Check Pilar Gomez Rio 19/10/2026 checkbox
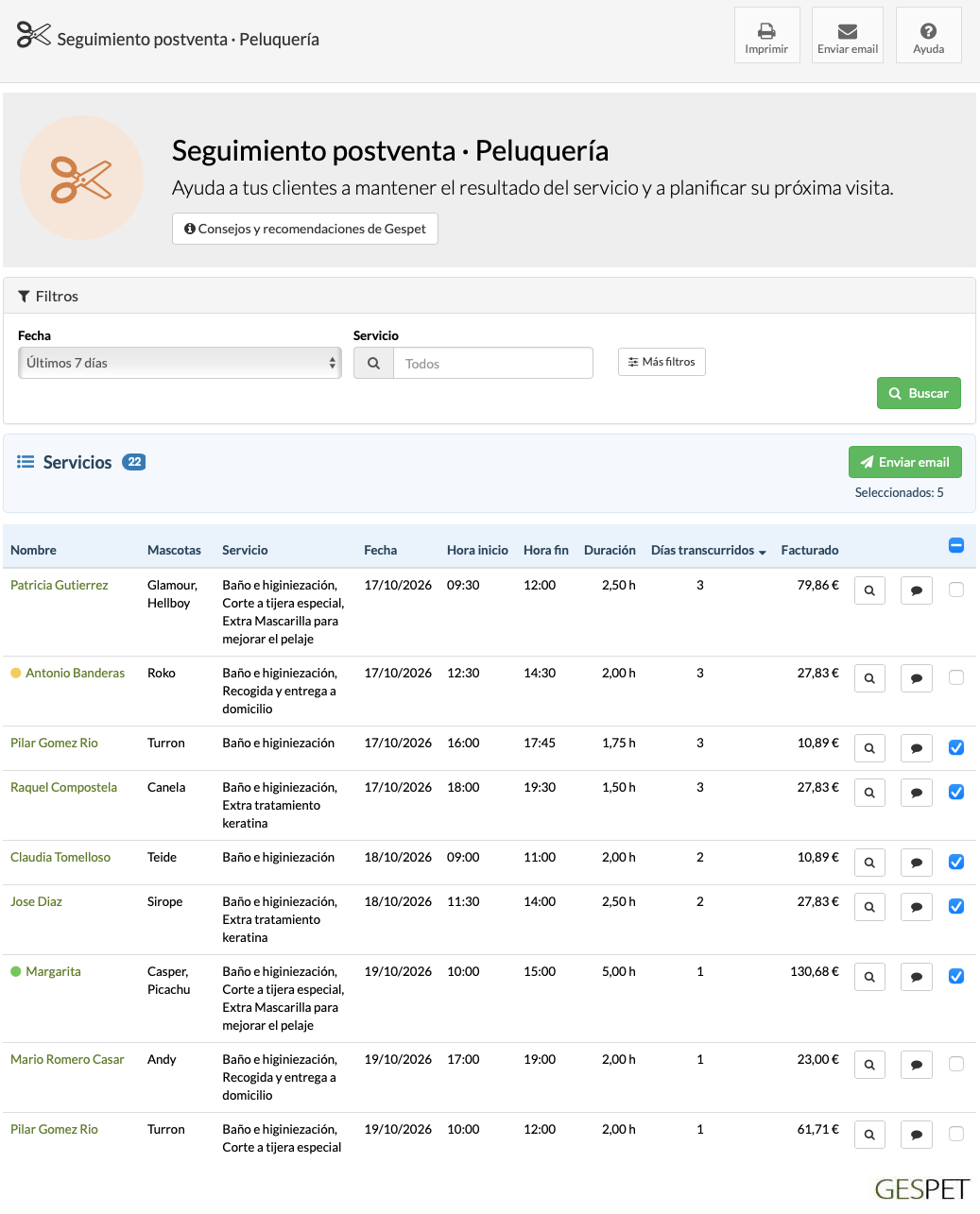 [x=956, y=1134]
